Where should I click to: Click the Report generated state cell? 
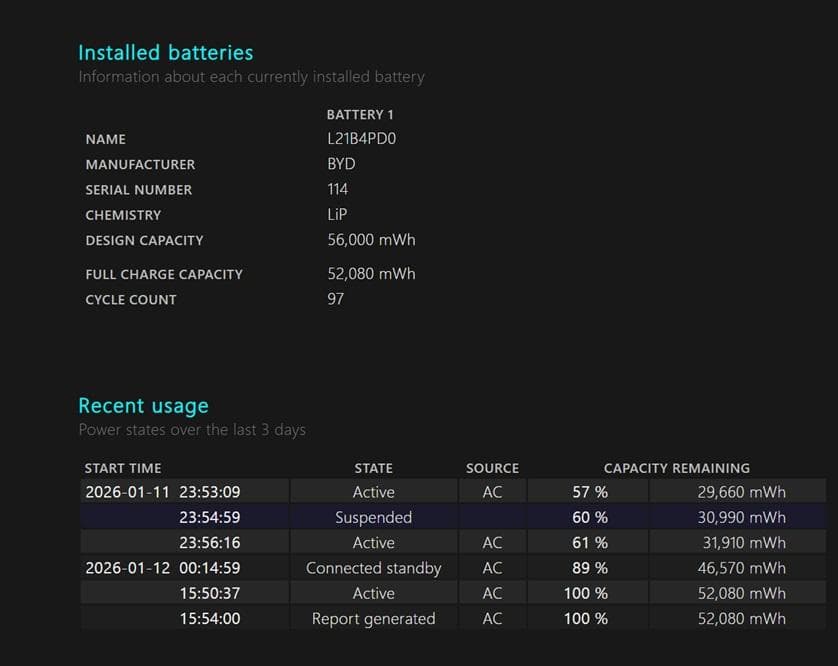(x=373, y=619)
